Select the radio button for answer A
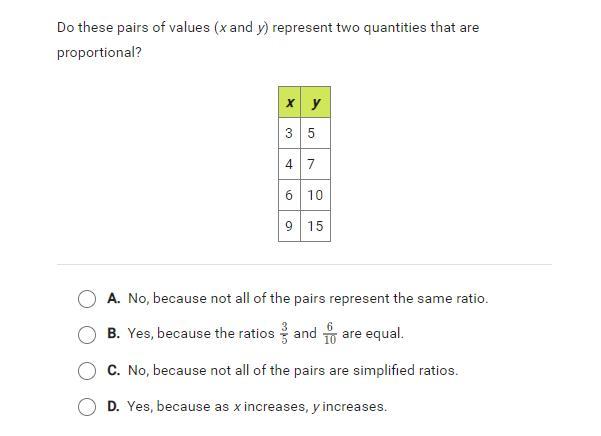The height and width of the screenshot is (436, 601). pyautogui.click(x=87, y=299)
